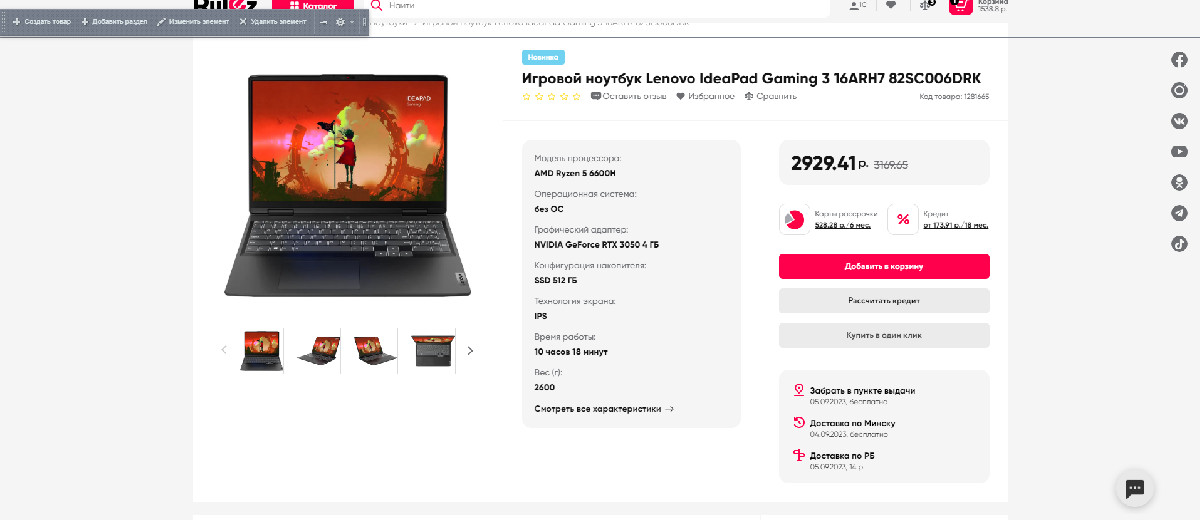Open the TikTok social link icon
The image size is (1200, 520).
coord(1180,244)
